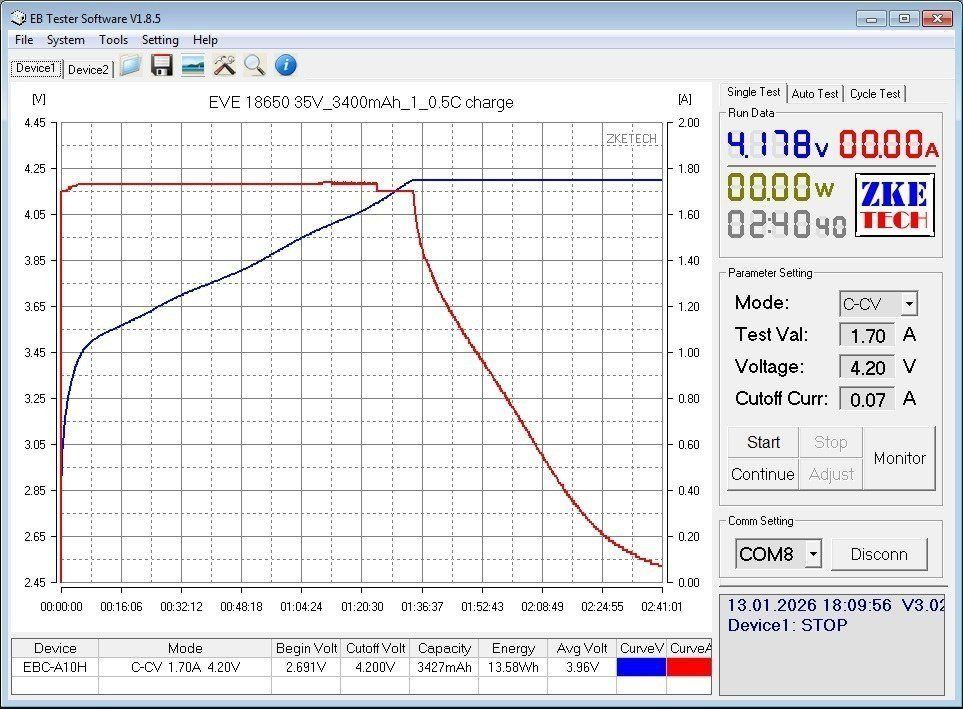Open the Auto Test tab
Screen dimensions: 963x709
[x=815, y=93]
